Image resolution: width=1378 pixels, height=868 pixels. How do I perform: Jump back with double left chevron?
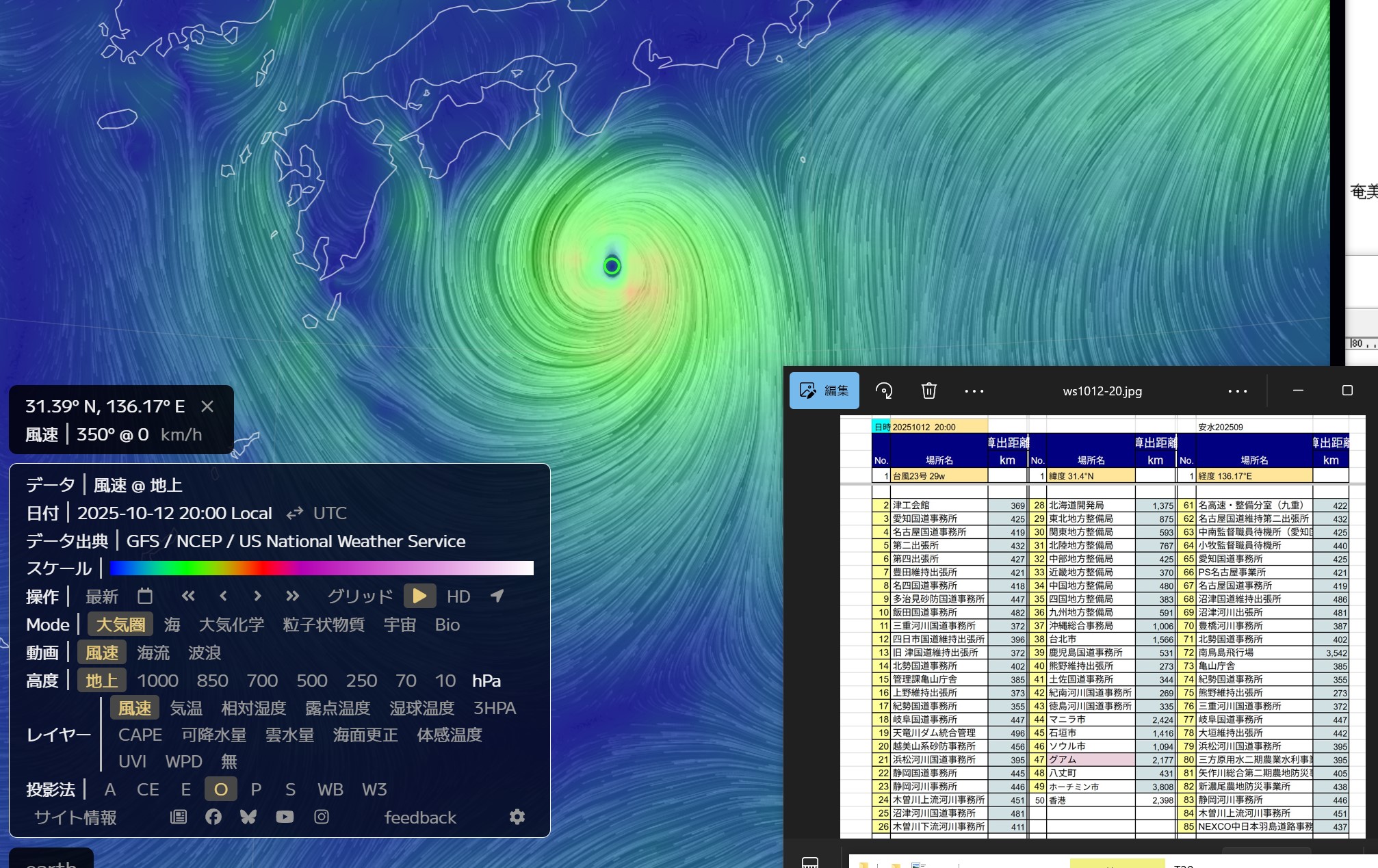pyautogui.click(x=188, y=596)
